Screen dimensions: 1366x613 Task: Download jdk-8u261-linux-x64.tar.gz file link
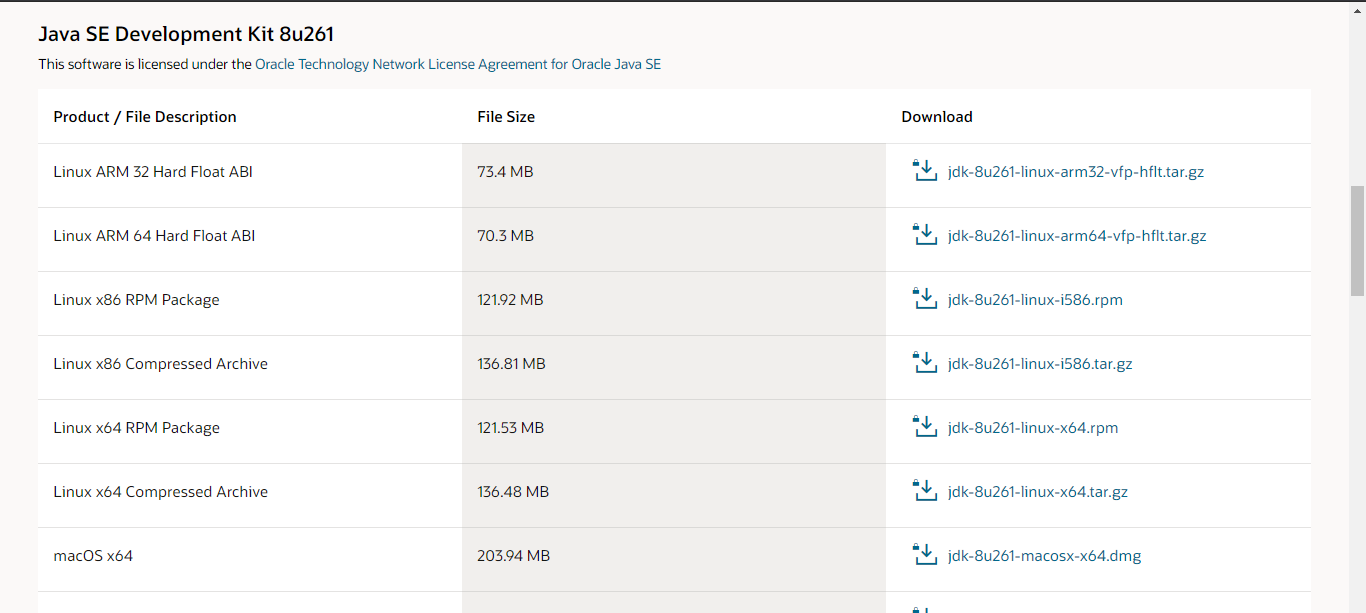(1038, 492)
